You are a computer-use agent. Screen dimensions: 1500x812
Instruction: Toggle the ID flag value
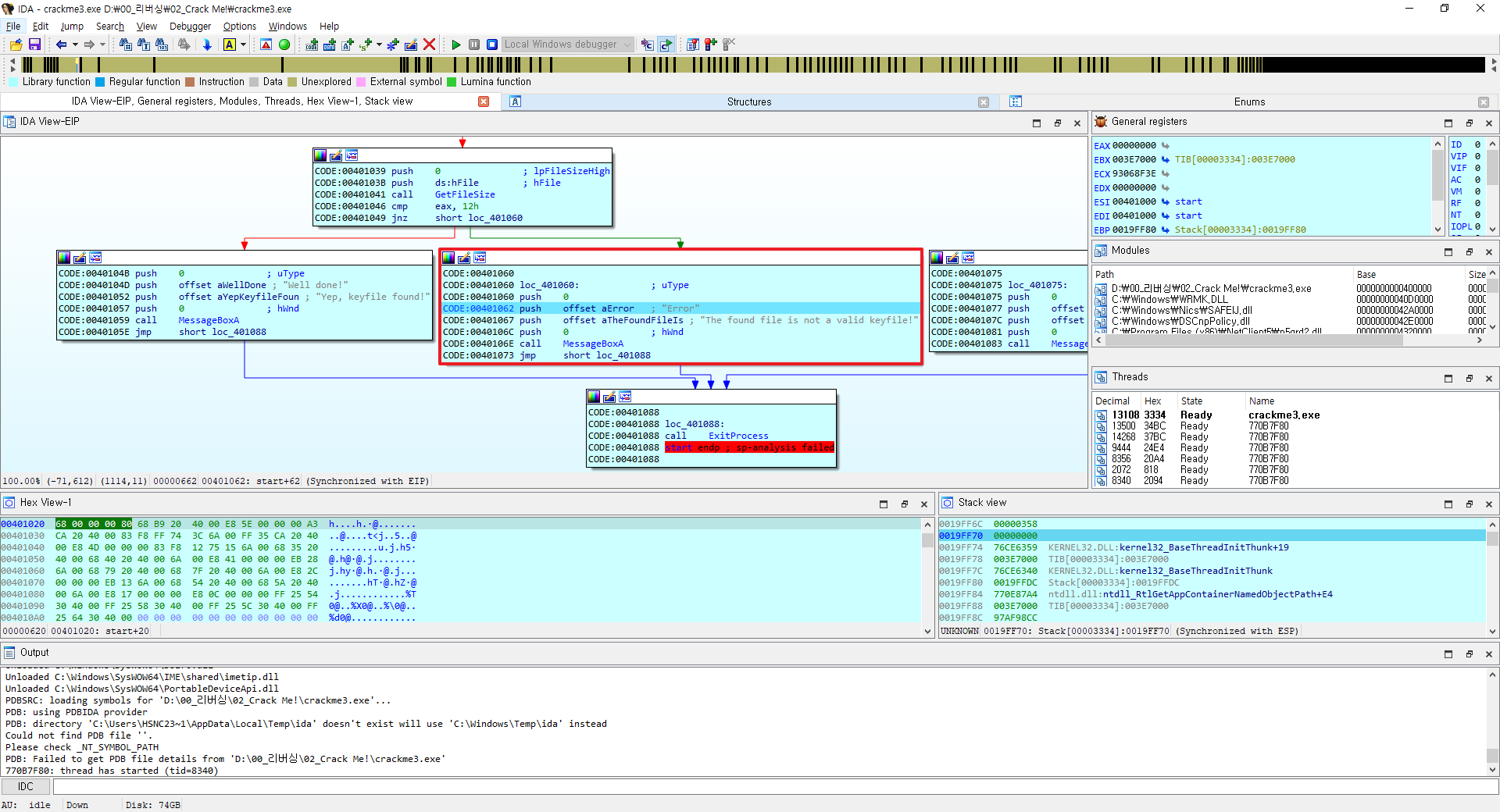(1477, 144)
